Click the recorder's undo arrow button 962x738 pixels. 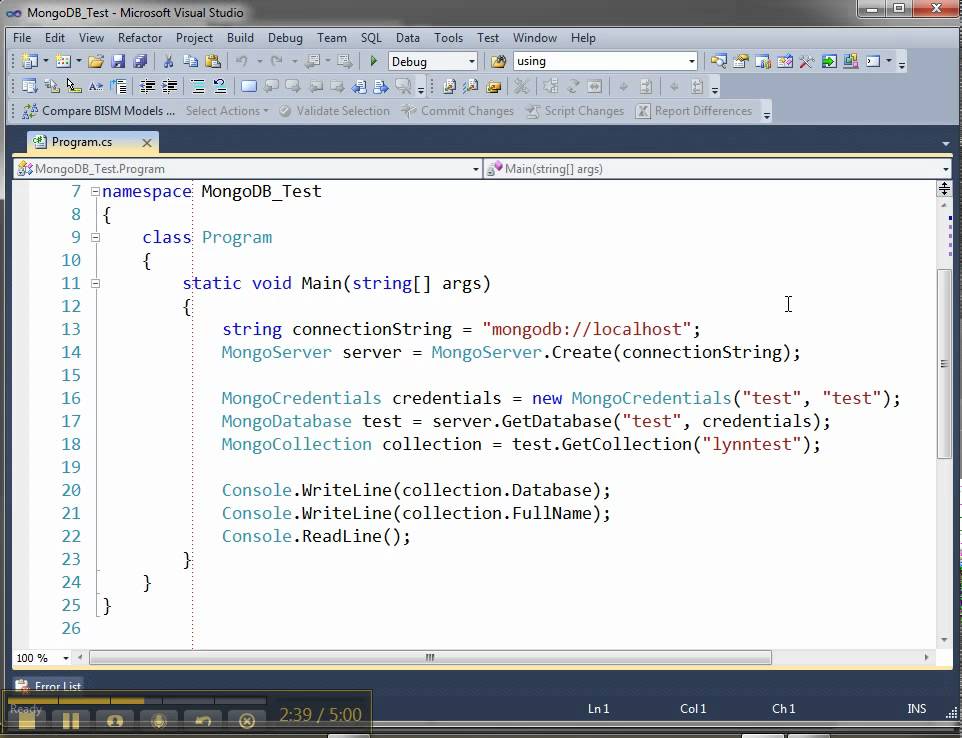203,720
